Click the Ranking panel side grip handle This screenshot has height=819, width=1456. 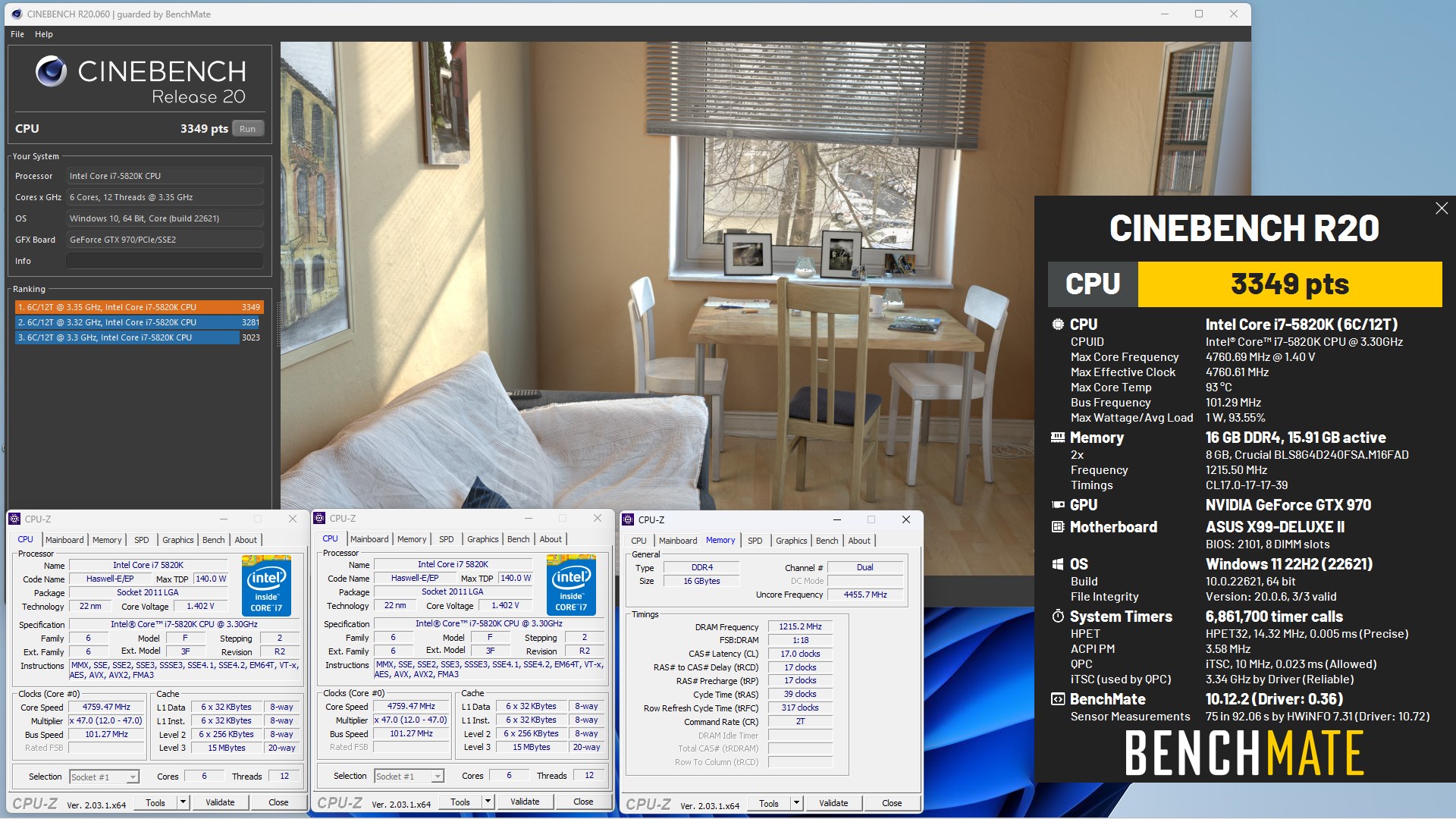point(278,325)
